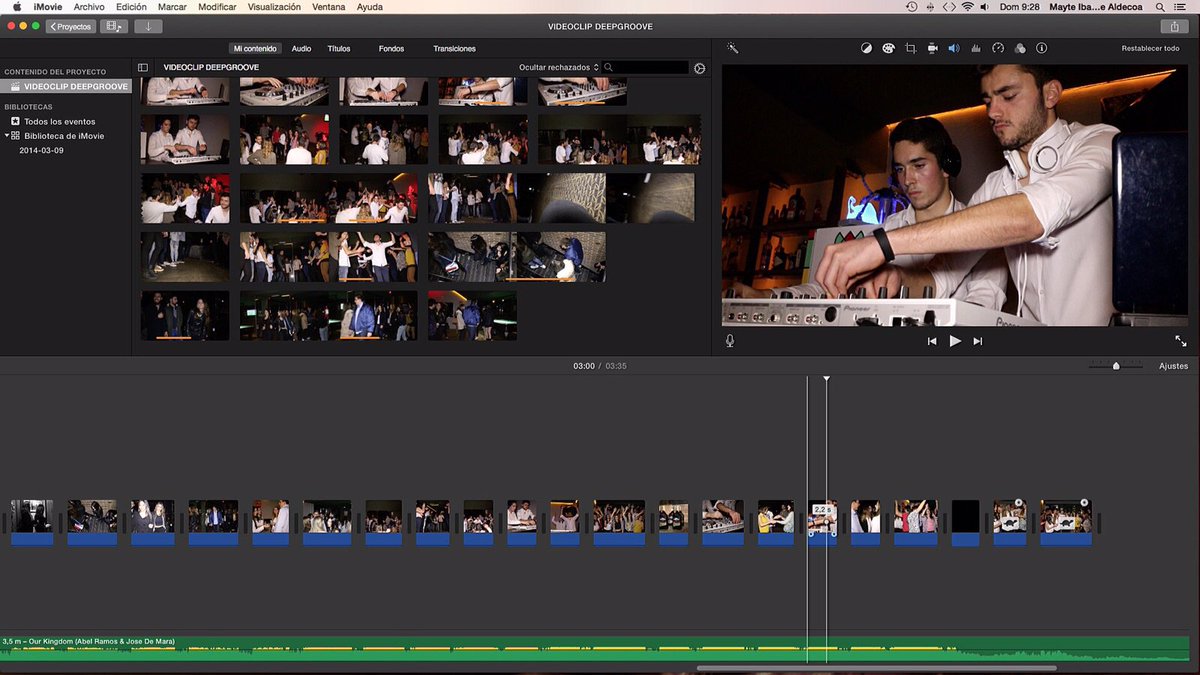Skip to the previous clip
The image size is (1200, 675).
932,341
